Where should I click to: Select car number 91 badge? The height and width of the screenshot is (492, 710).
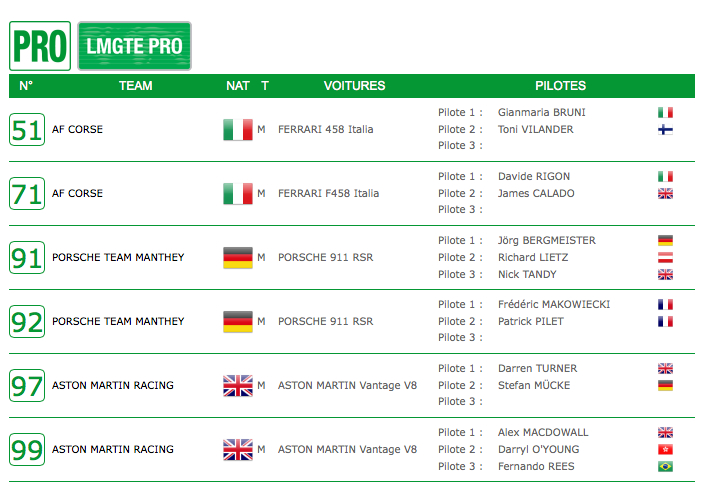[27, 258]
